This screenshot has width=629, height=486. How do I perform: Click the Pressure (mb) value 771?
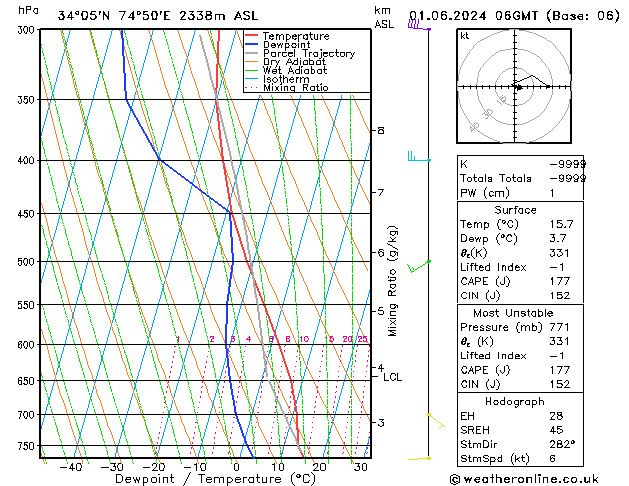tap(560, 327)
